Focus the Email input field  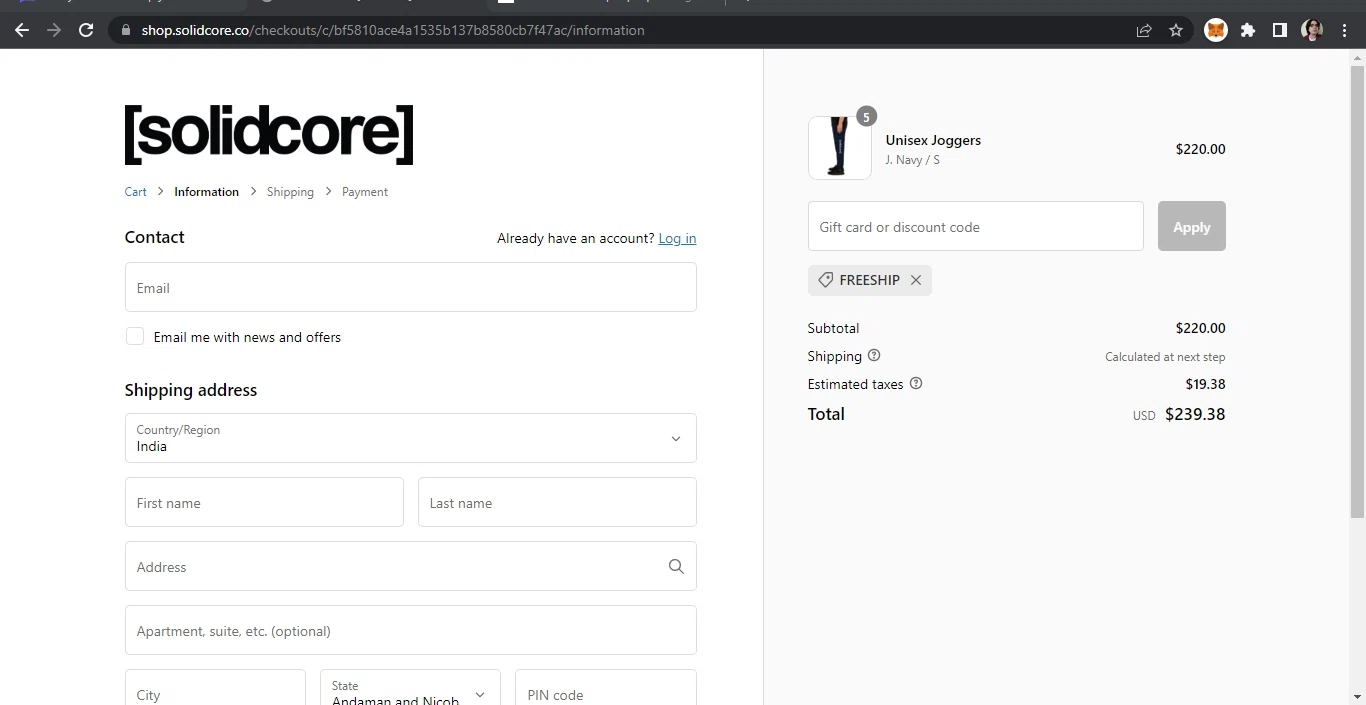coord(410,287)
